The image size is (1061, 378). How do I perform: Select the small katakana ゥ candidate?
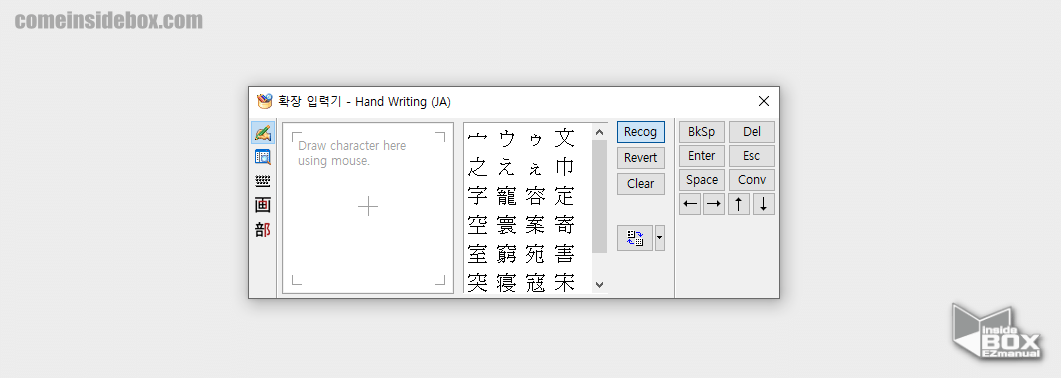(x=535, y=140)
